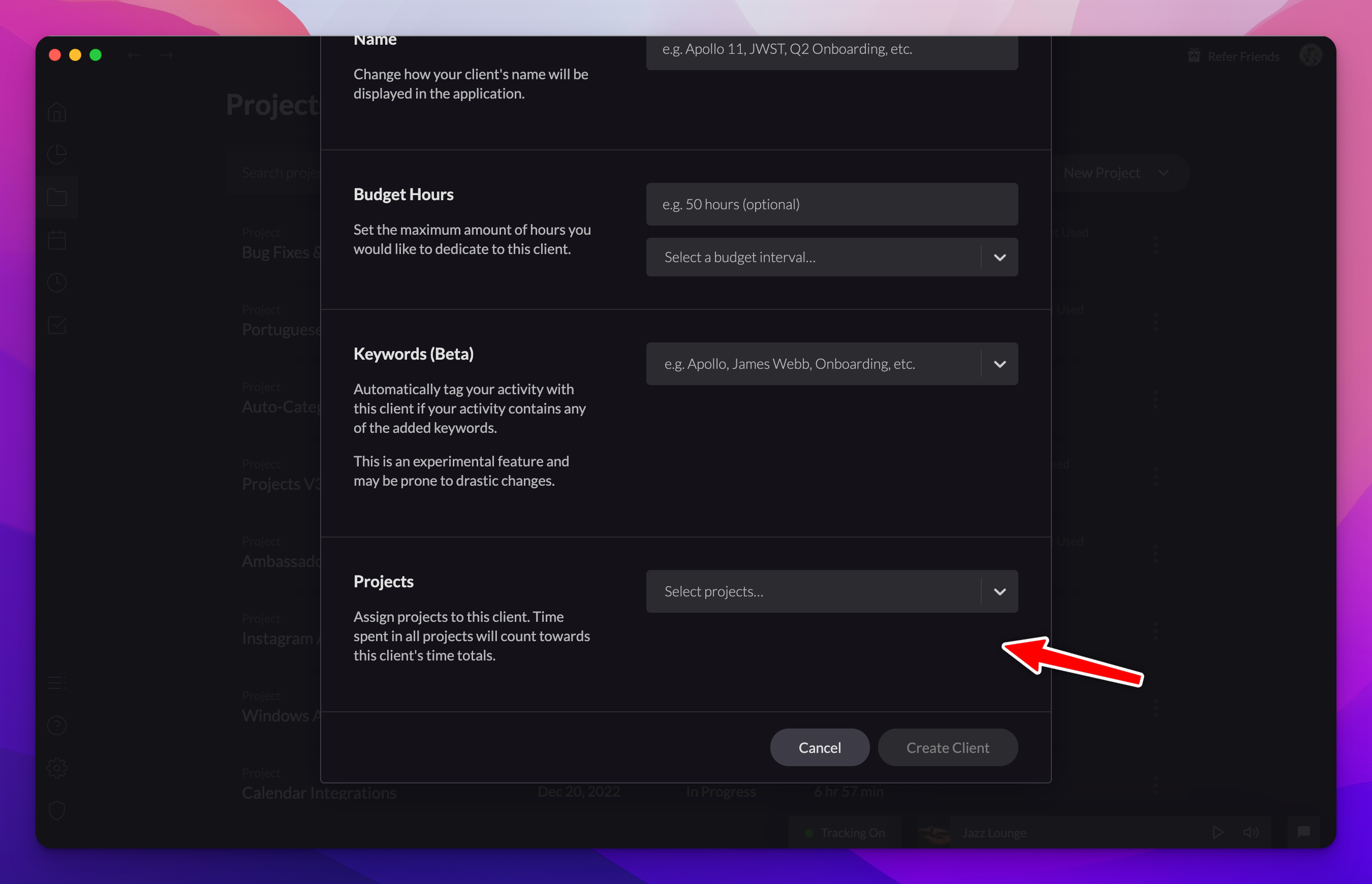Open the chat bubble icon at bottom right
The width and height of the screenshot is (1372, 884).
click(1304, 832)
